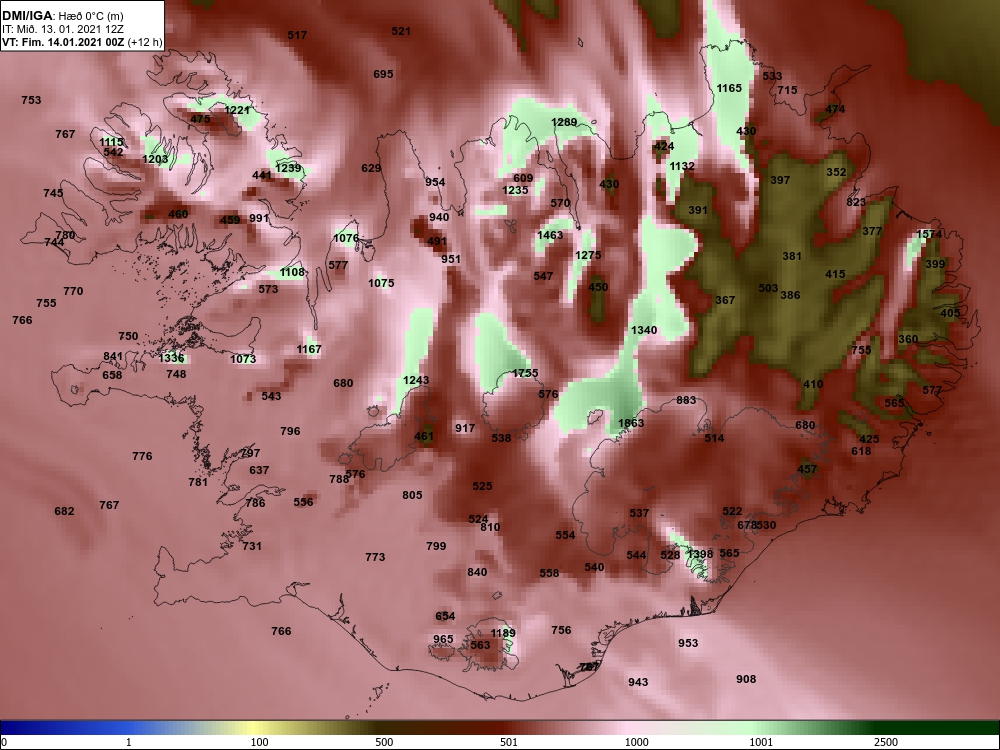Viewport: 1000px width, 750px height.
Task: Click the map value "1073"
Action: [x=243, y=359]
